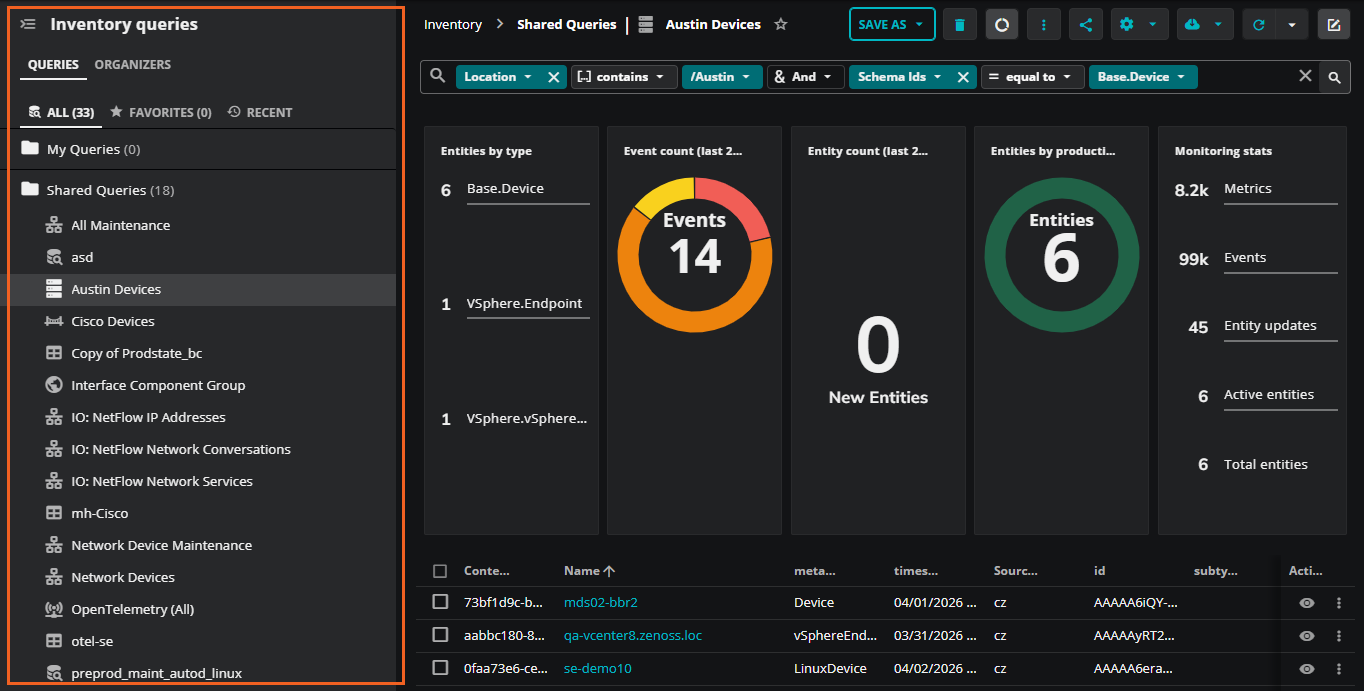Image resolution: width=1364 pixels, height=691 pixels.
Task: Open the share query icon
Action: (1086, 25)
